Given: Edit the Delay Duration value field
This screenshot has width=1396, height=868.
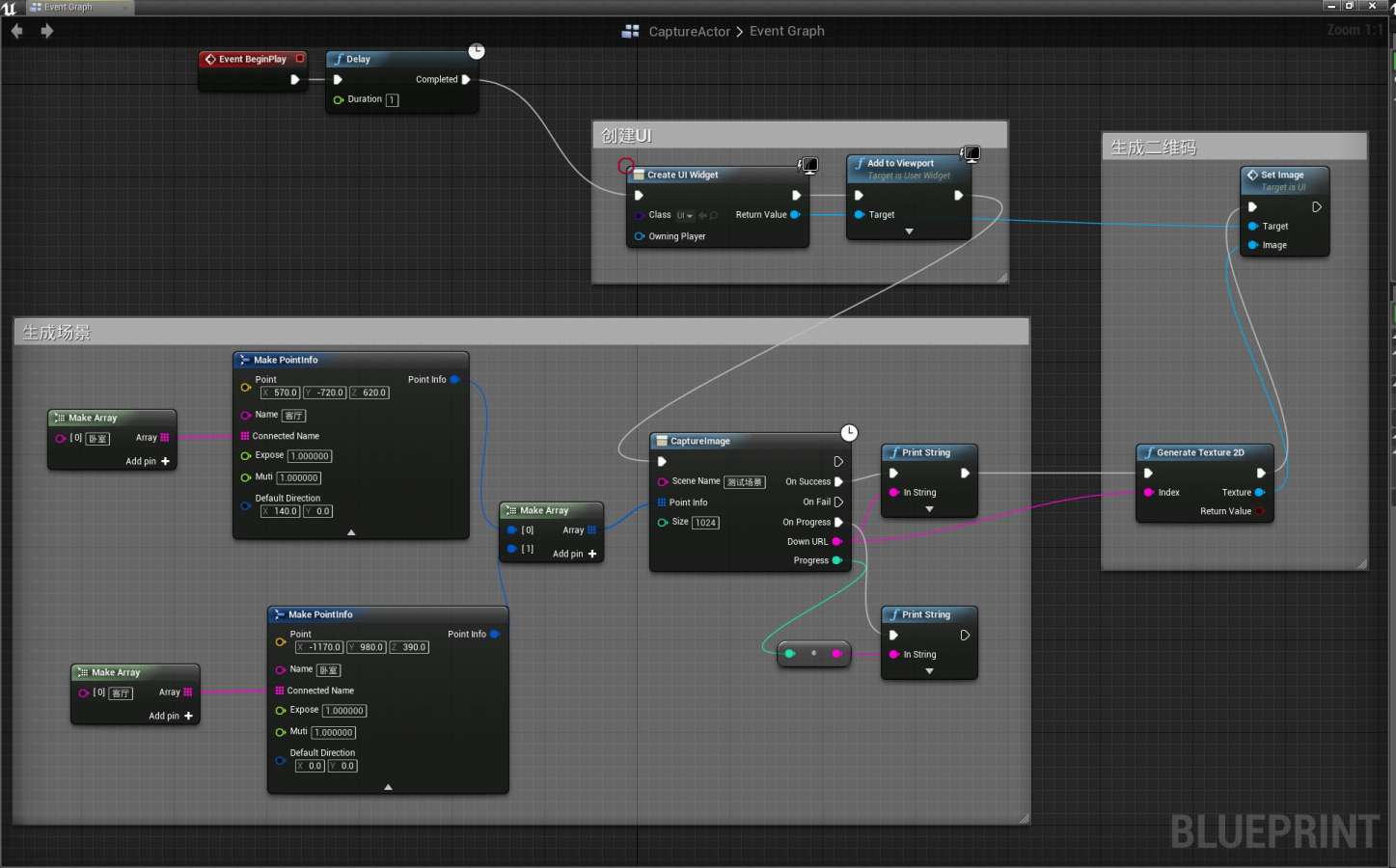Looking at the screenshot, I should coord(392,99).
